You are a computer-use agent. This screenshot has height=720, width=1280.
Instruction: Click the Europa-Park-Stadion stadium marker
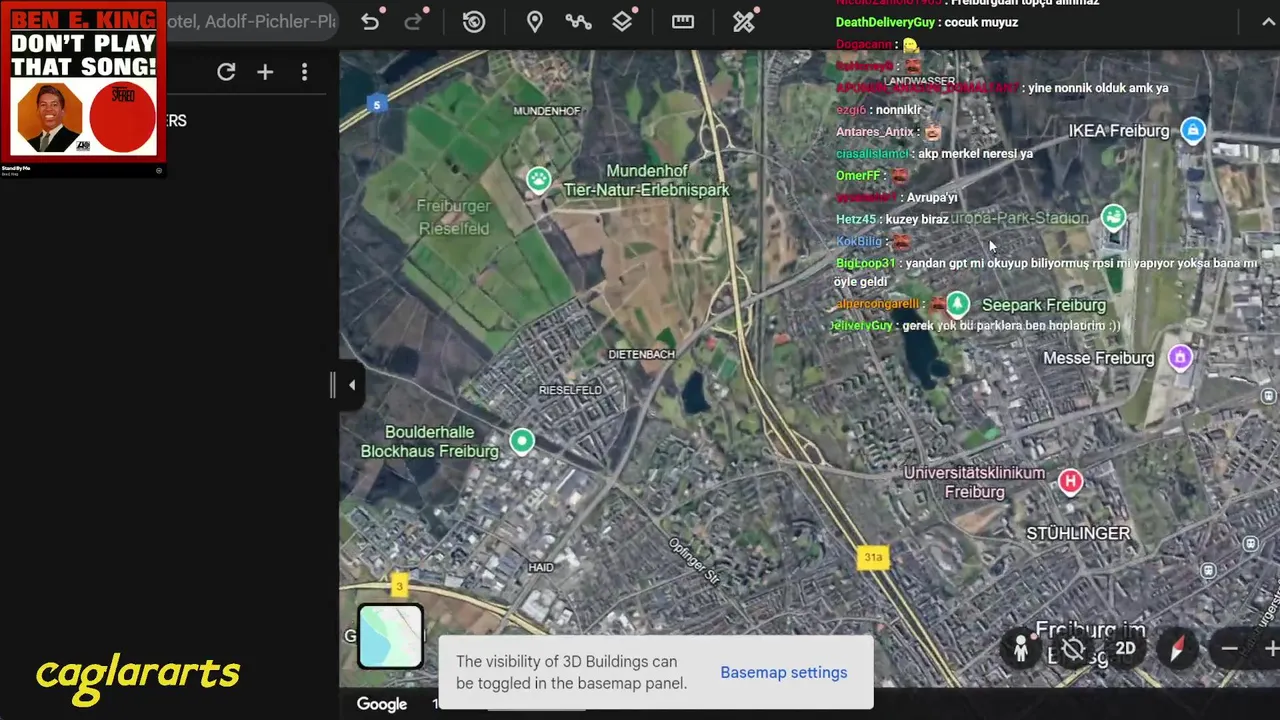[1113, 217]
